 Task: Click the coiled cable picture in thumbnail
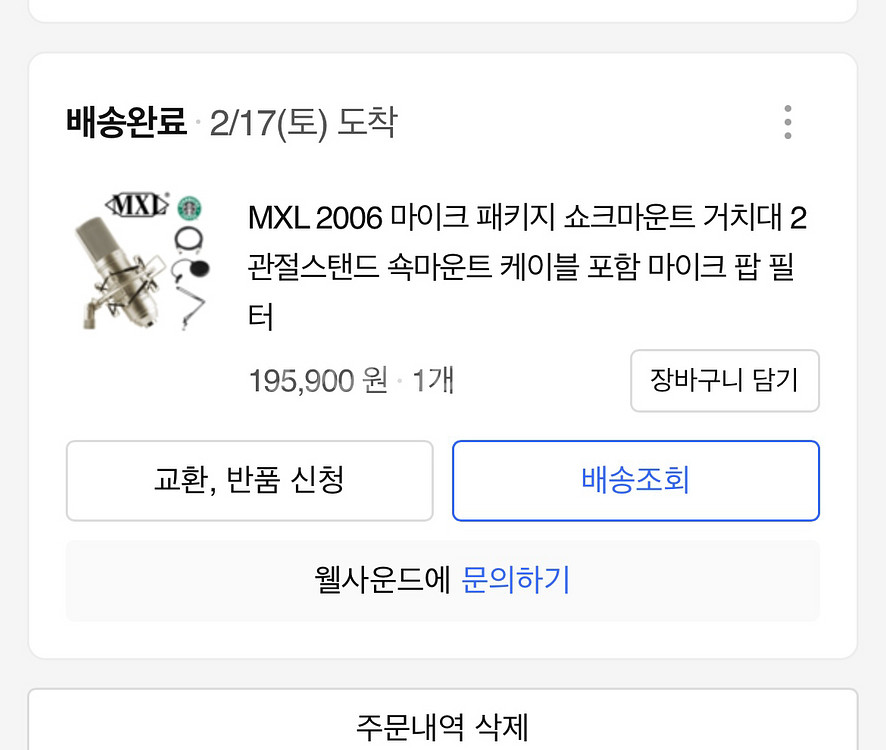[189, 238]
